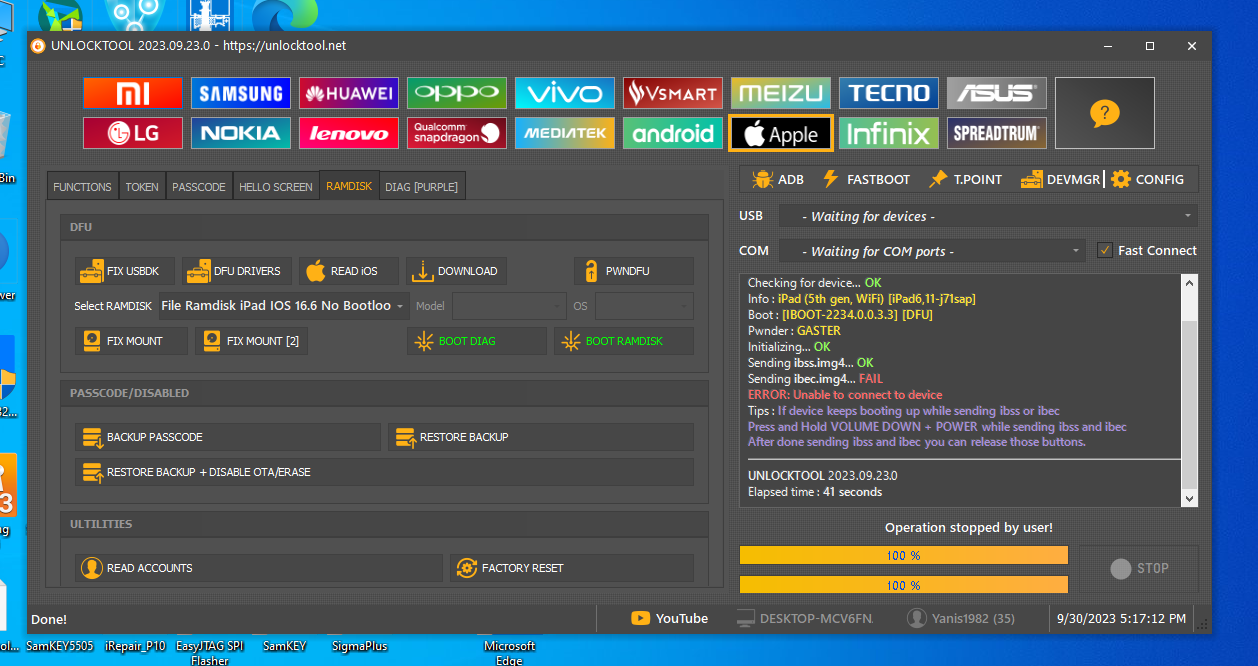Expand the Model dropdown
This screenshot has height=666, width=1258.
tap(509, 306)
